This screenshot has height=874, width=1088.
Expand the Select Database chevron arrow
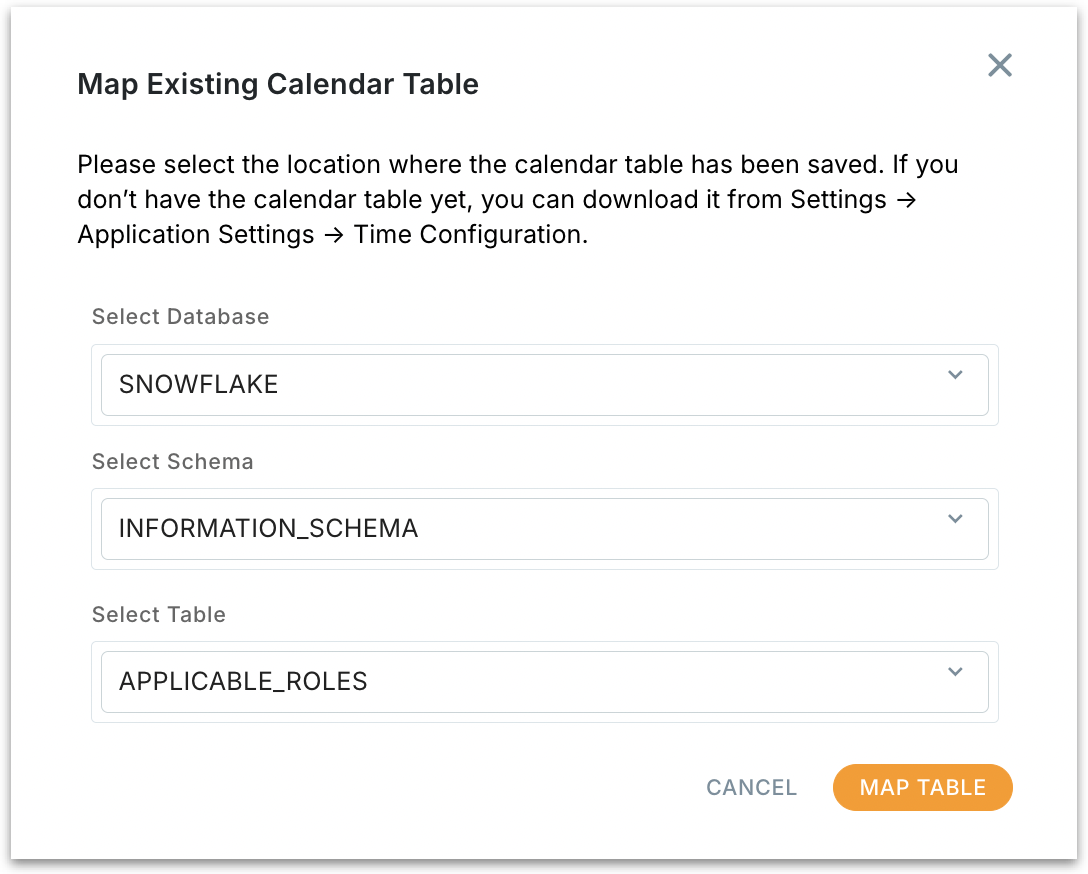(x=955, y=375)
